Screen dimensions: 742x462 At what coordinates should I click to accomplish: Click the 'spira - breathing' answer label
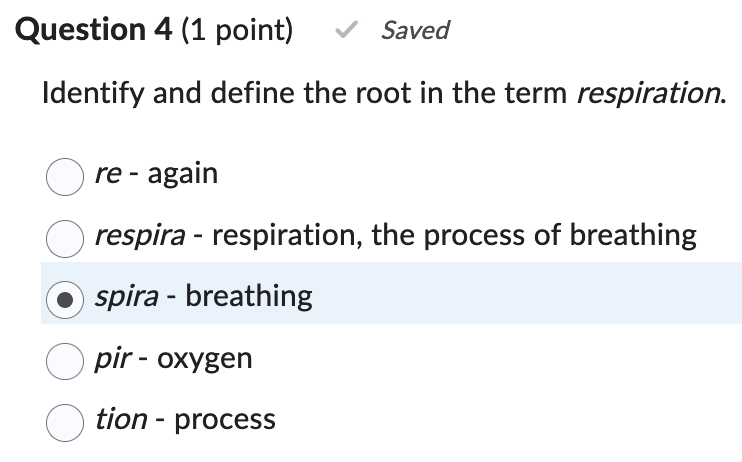[203, 296]
